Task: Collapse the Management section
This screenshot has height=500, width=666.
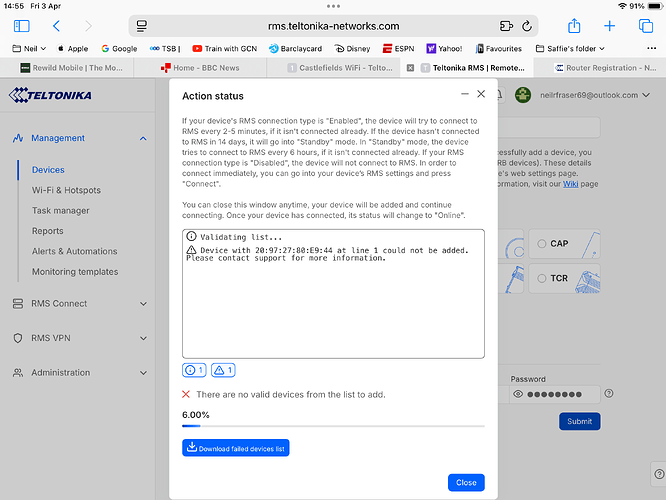Action: [x=143, y=138]
